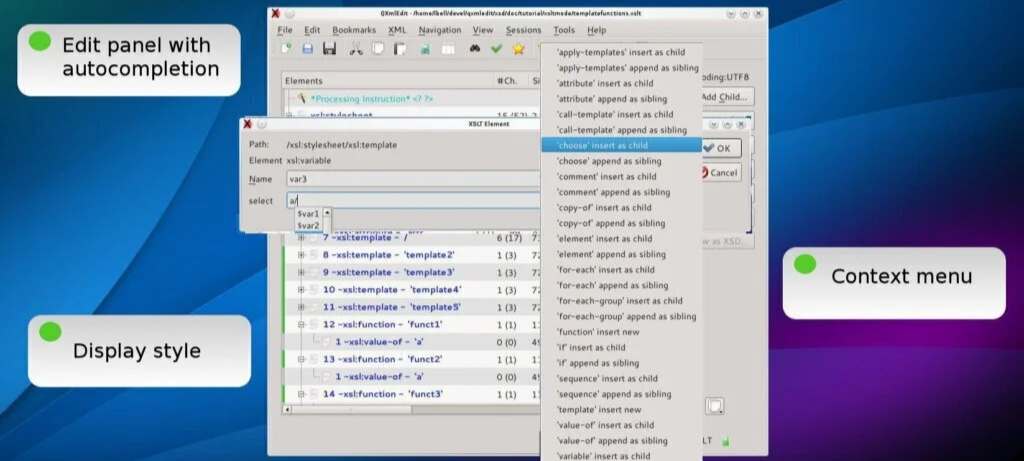1024x461 pixels.
Task: Expand the 'template2' tree node
Action: (301, 255)
